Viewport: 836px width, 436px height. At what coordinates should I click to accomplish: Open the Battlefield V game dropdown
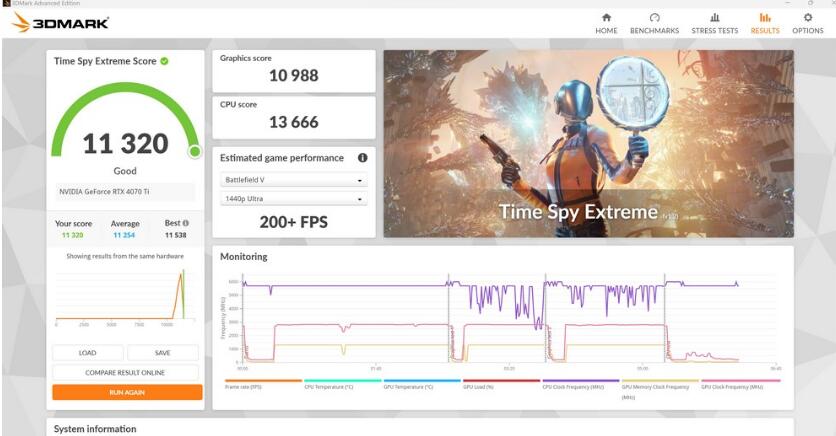pos(294,180)
